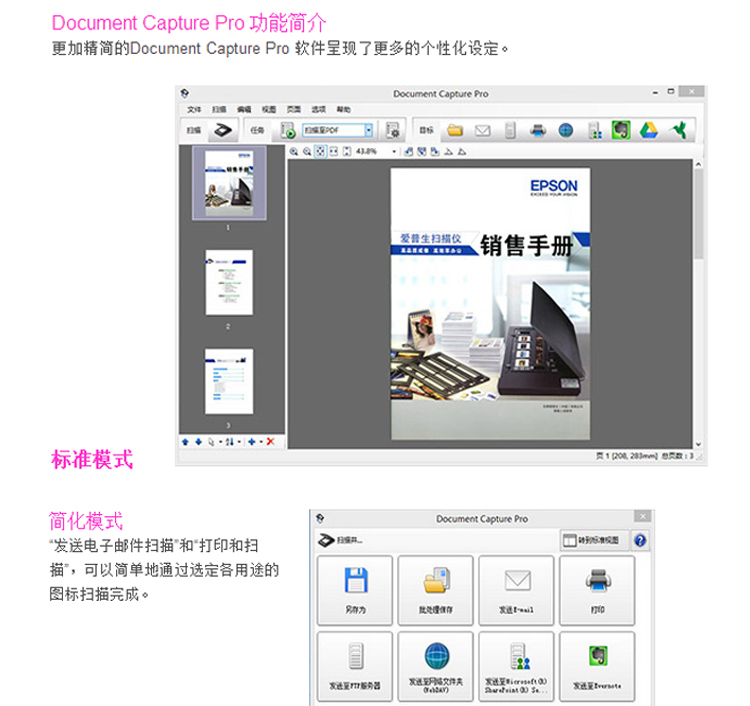Choose the green hummingbird destination icon
This screenshot has height=706, width=750.
[679, 130]
